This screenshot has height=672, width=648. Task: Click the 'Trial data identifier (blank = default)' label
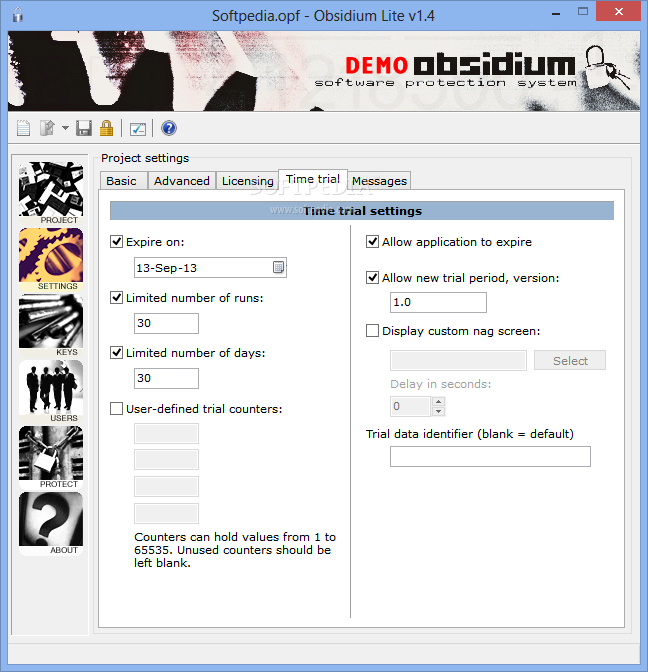pyautogui.click(x=470, y=434)
